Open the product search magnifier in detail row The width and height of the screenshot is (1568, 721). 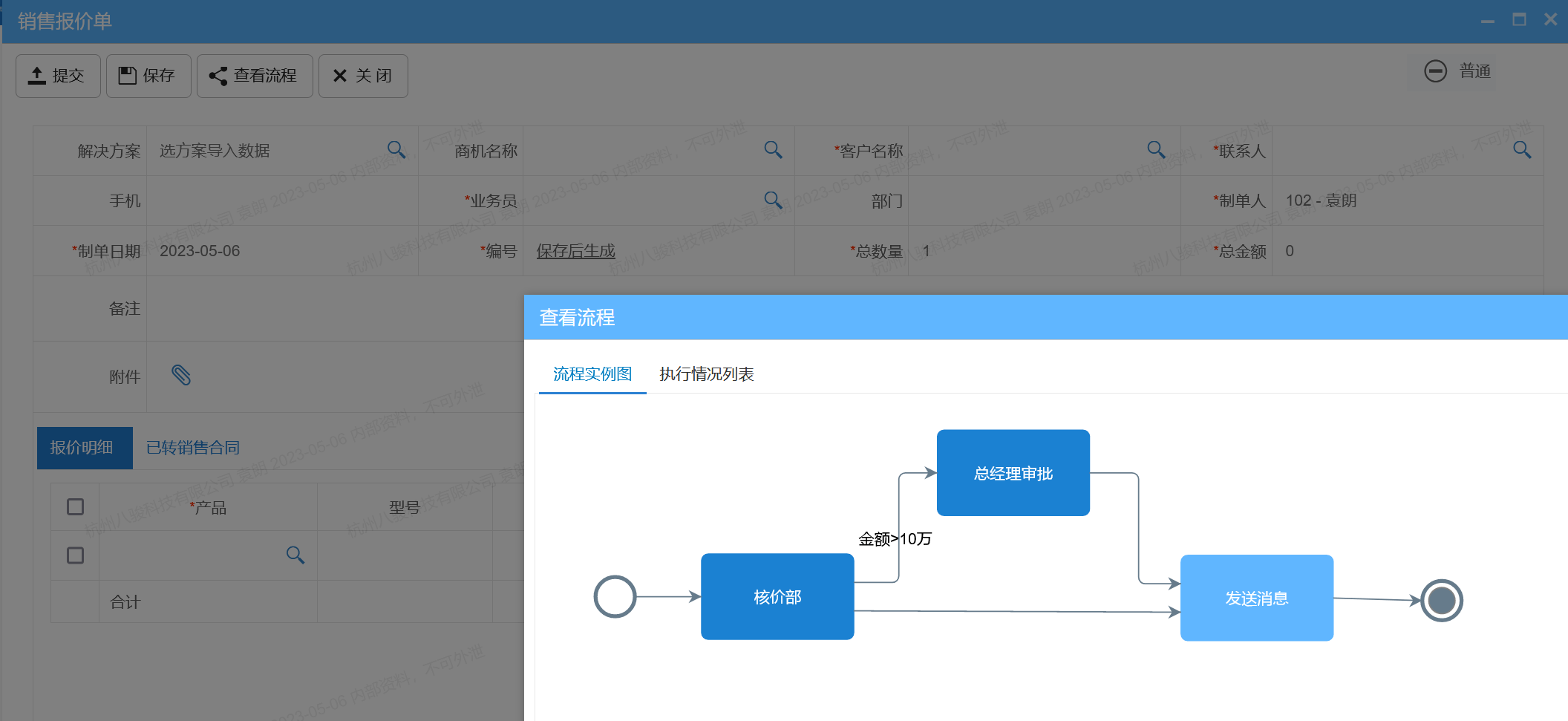pos(295,555)
